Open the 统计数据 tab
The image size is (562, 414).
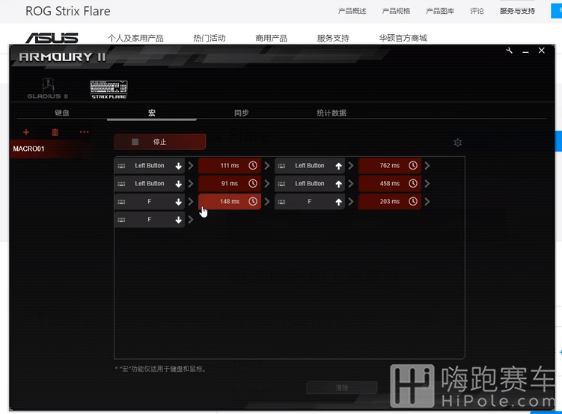[331, 113]
